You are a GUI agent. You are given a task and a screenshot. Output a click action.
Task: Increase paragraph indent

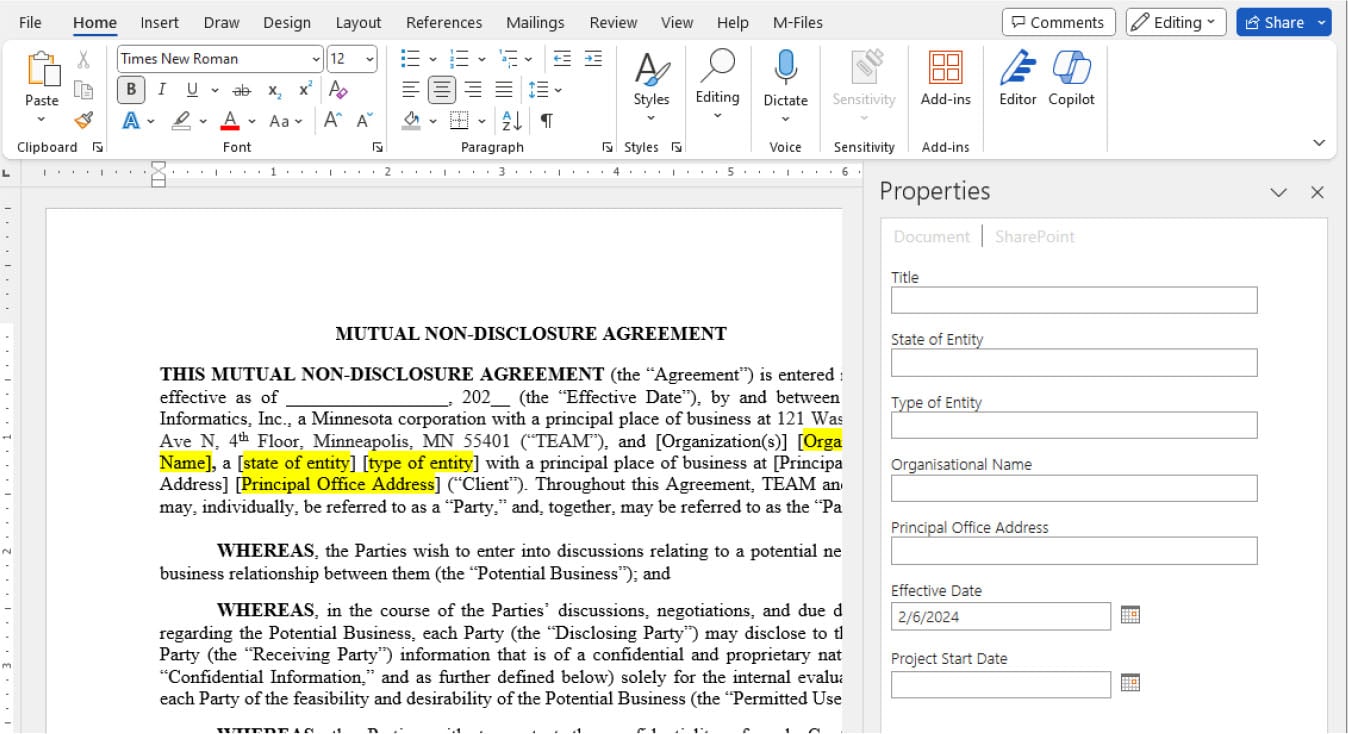593,59
